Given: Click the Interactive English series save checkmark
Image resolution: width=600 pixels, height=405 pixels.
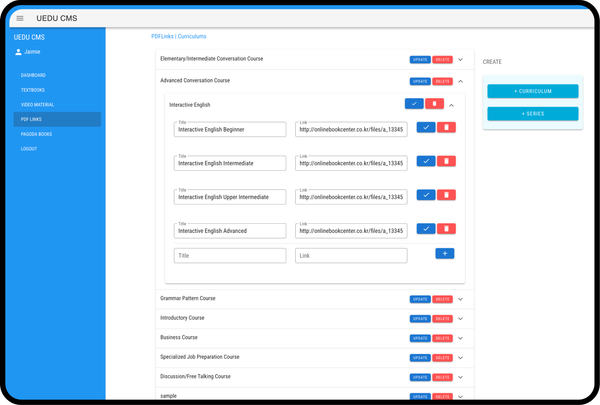Looking at the screenshot, I should [414, 104].
